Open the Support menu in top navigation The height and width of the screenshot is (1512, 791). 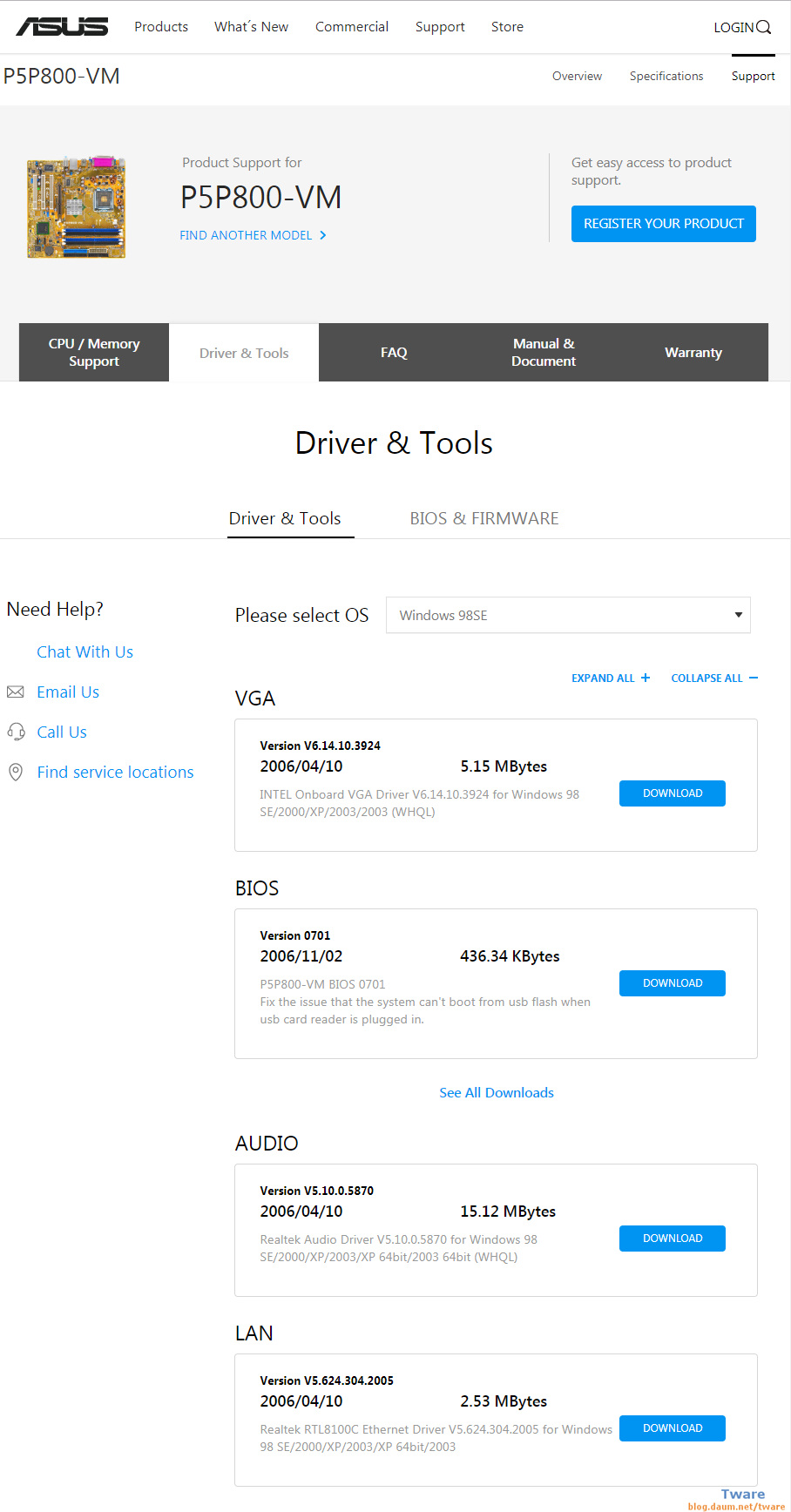click(440, 27)
